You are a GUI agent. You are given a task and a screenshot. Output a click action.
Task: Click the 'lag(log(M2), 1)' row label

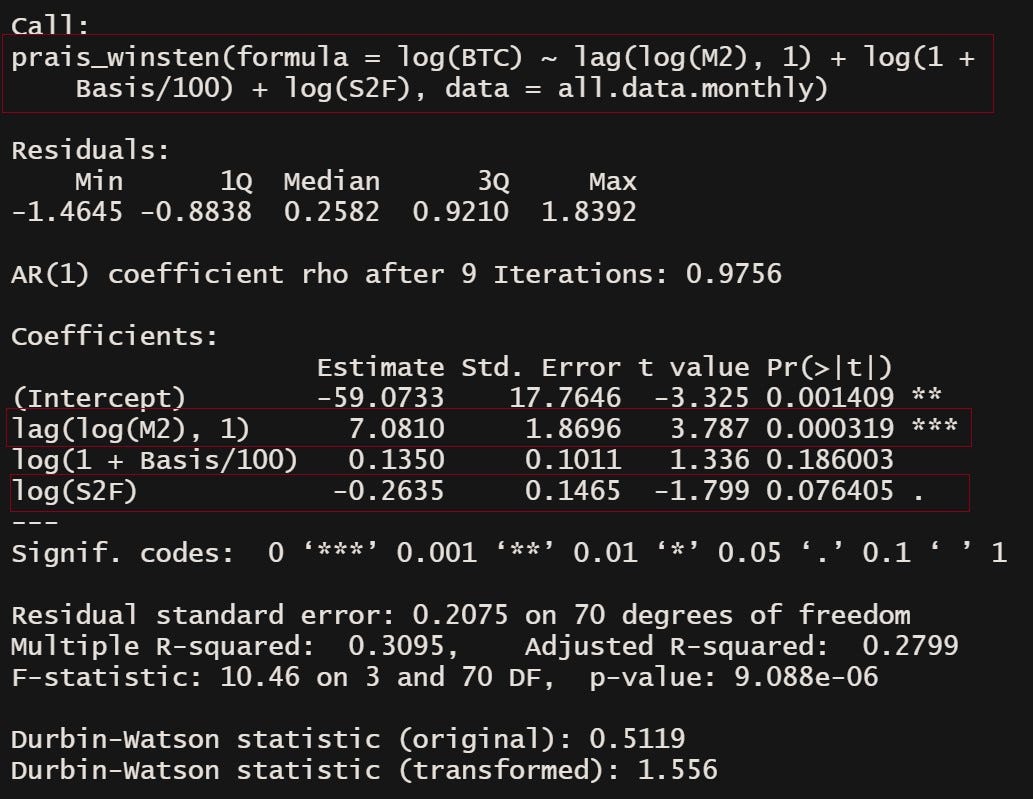click(131, 429)
